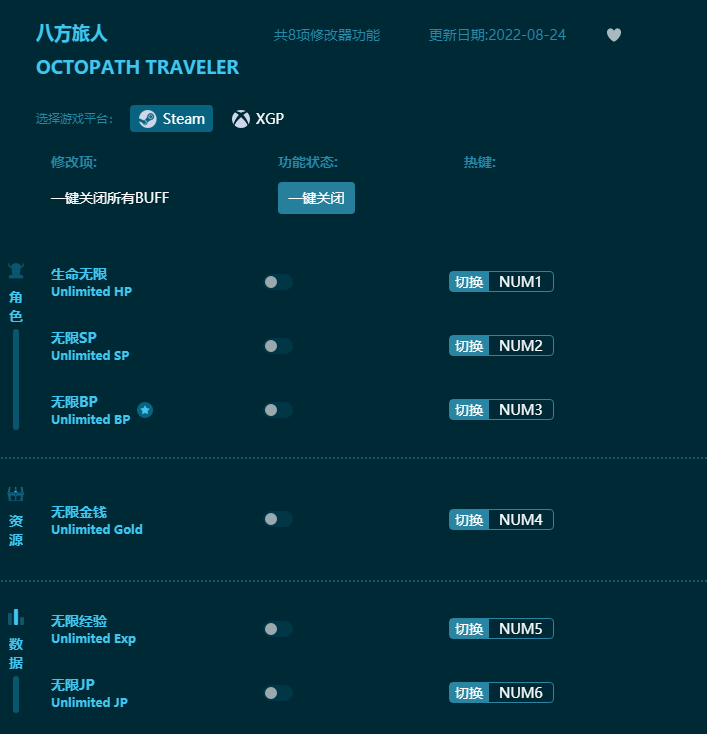Click the Xbox logo icon
This screenshot has height=734, width=707.
[x=241, y=119]
